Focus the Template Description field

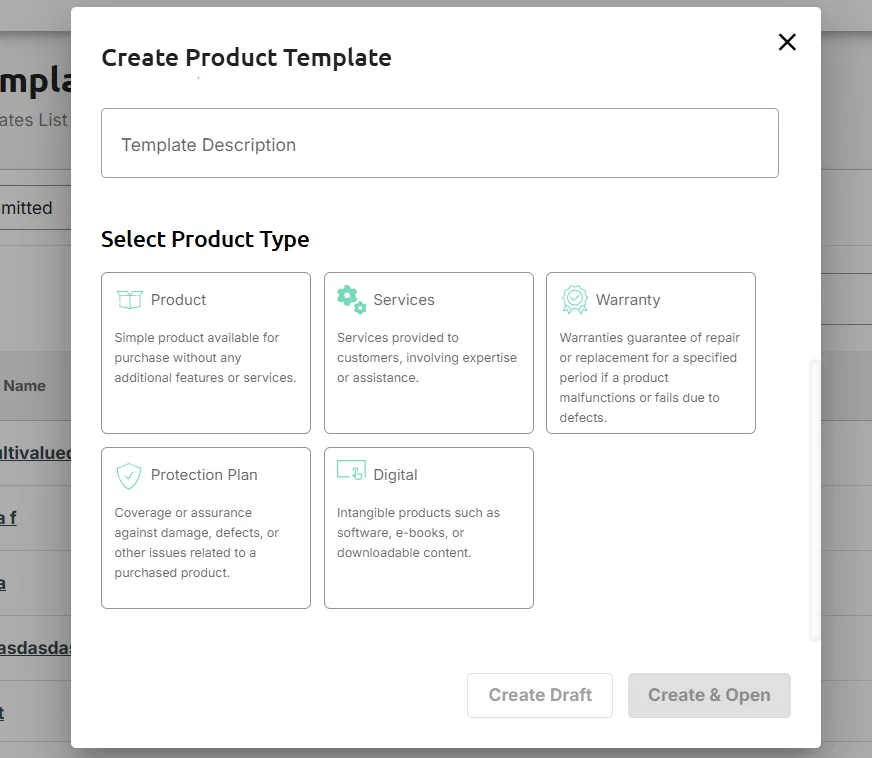coord(440,143)
